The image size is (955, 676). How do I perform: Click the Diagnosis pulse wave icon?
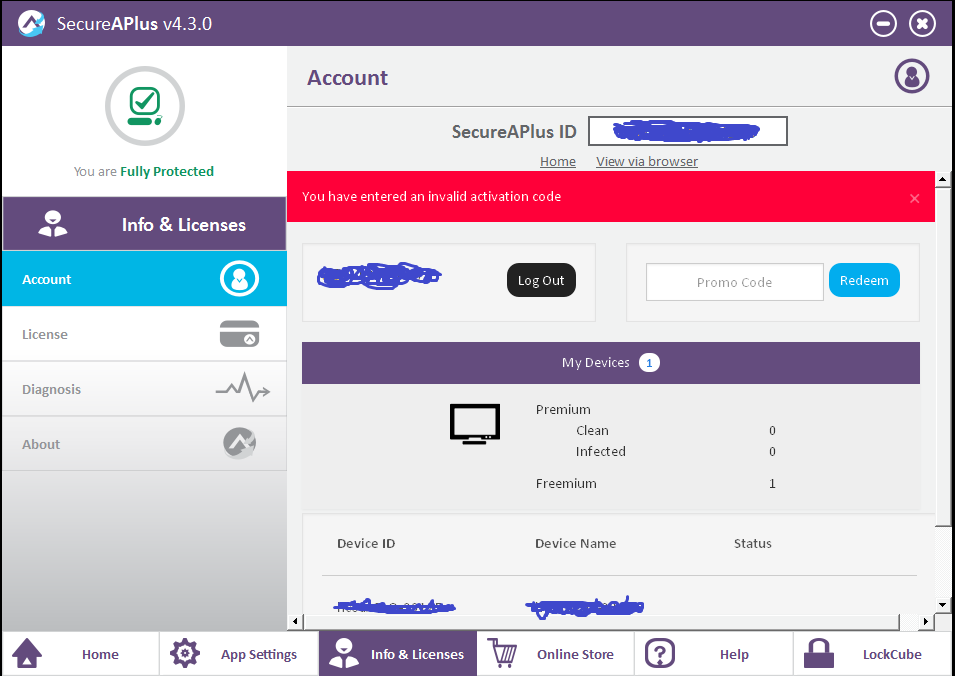[243, 387]
